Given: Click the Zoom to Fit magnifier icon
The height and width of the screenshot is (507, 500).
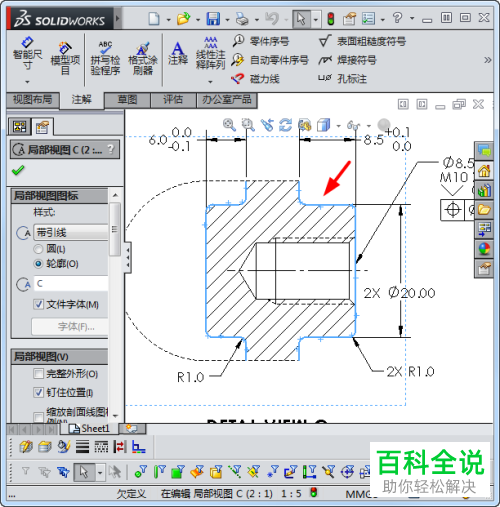Looking at the screenshot, I should pyautogui.click(x=229, y=125).
